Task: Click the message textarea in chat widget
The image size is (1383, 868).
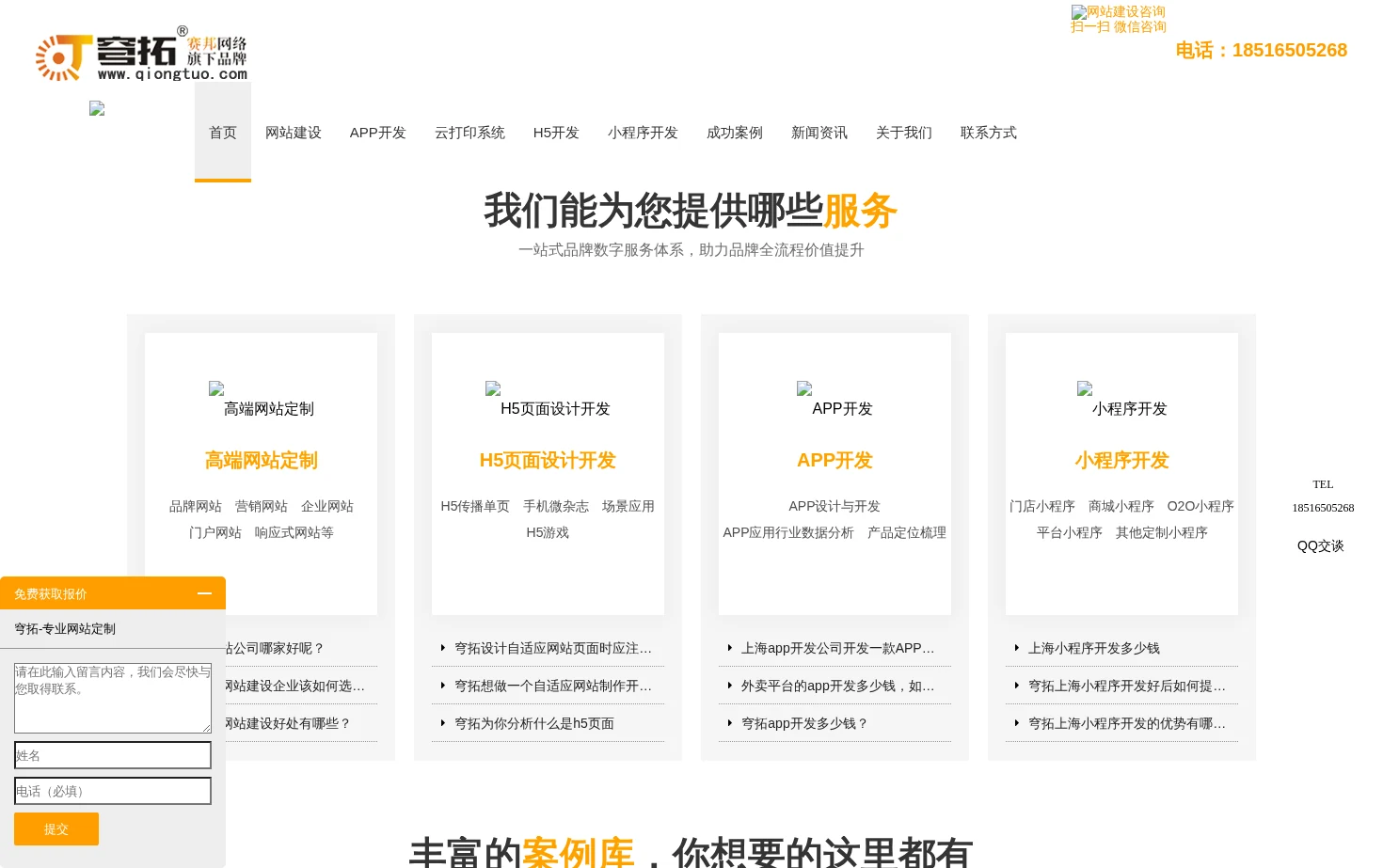Action: pyautogui.click(x=113, y=698)
